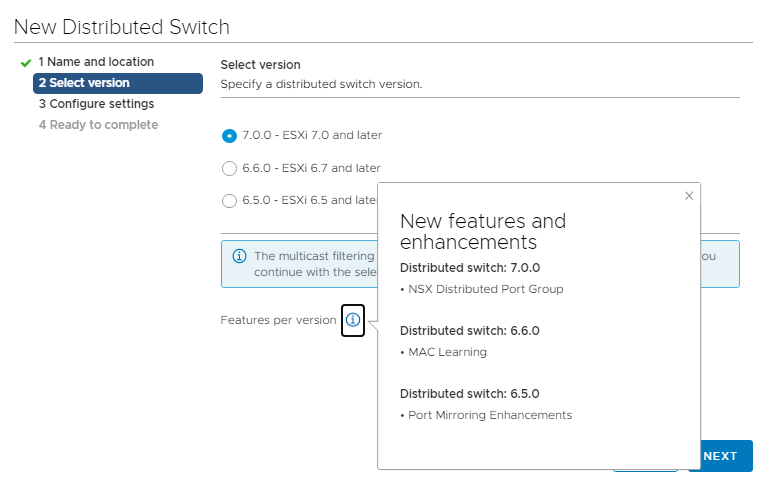Click Distributed switch: 6.5.0 heading in popup
The height and width of the screenshot is (482, 764).
(469, 393)
